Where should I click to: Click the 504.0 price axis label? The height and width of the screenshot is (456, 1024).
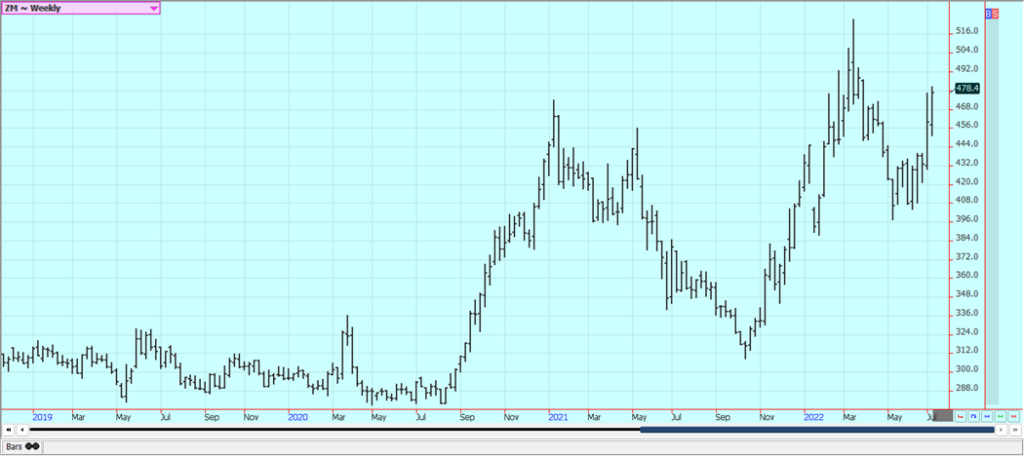(966, 50)
